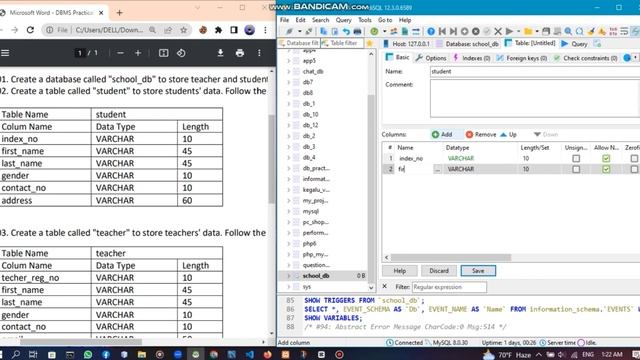The image size is (640, 360).
Task: Switch to the Foreign keys (0) tab
Action: [522, 58]
